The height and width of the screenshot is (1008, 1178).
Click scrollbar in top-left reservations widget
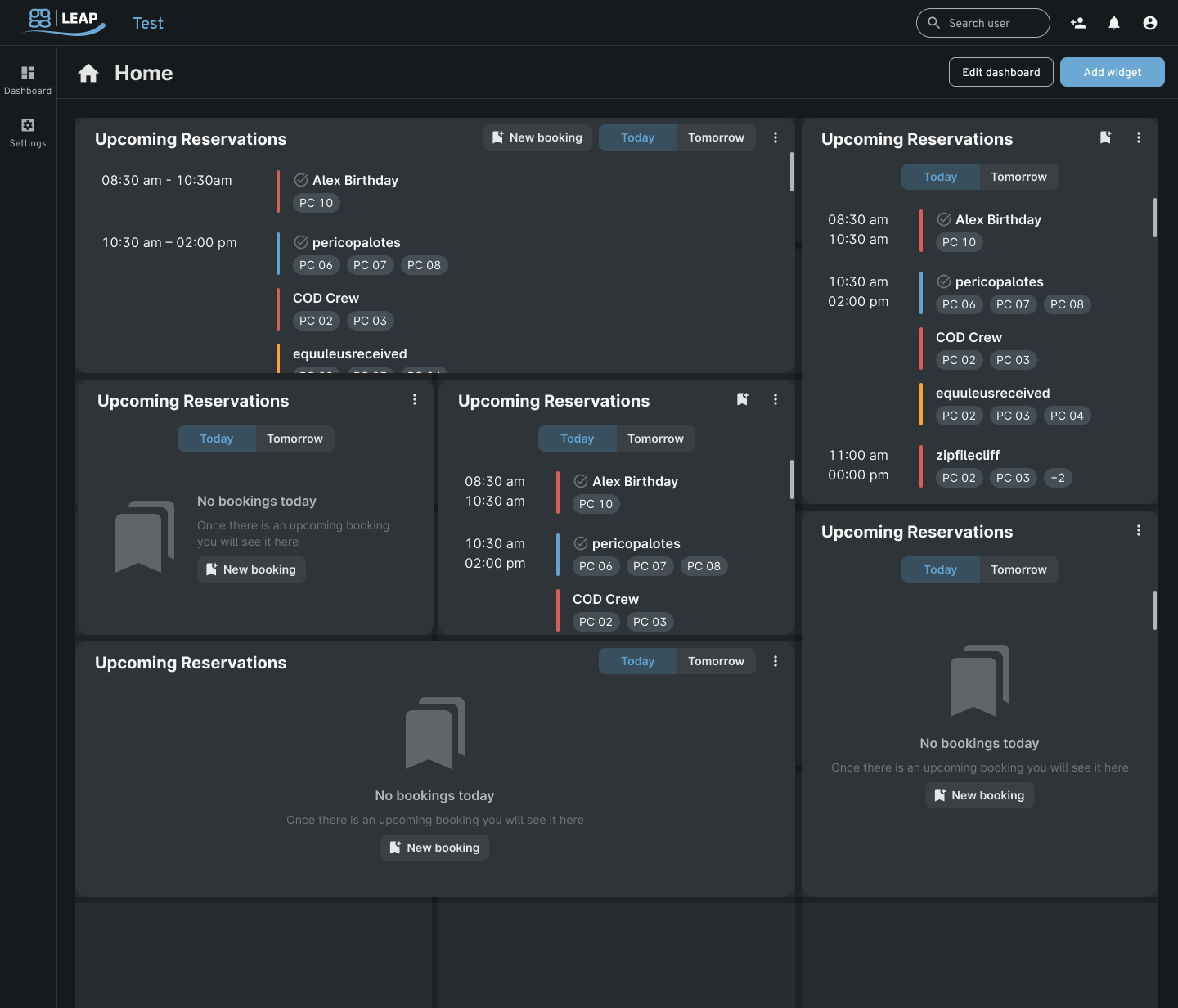(x=791, y=172)
